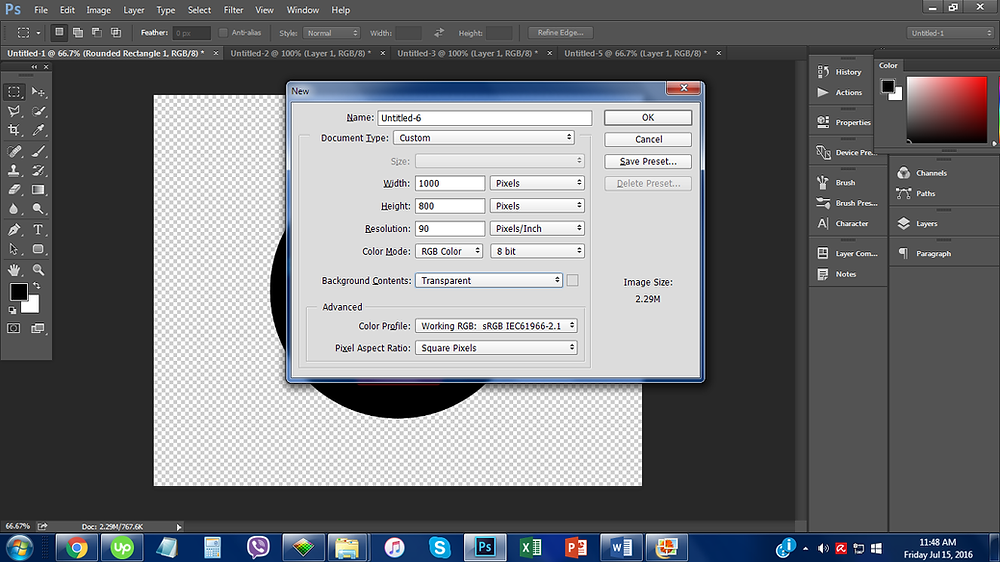Image resolution: width=1000 pixels, height=562 pixels.
Task: Select Add to Selection mode option
Action: 78,33
